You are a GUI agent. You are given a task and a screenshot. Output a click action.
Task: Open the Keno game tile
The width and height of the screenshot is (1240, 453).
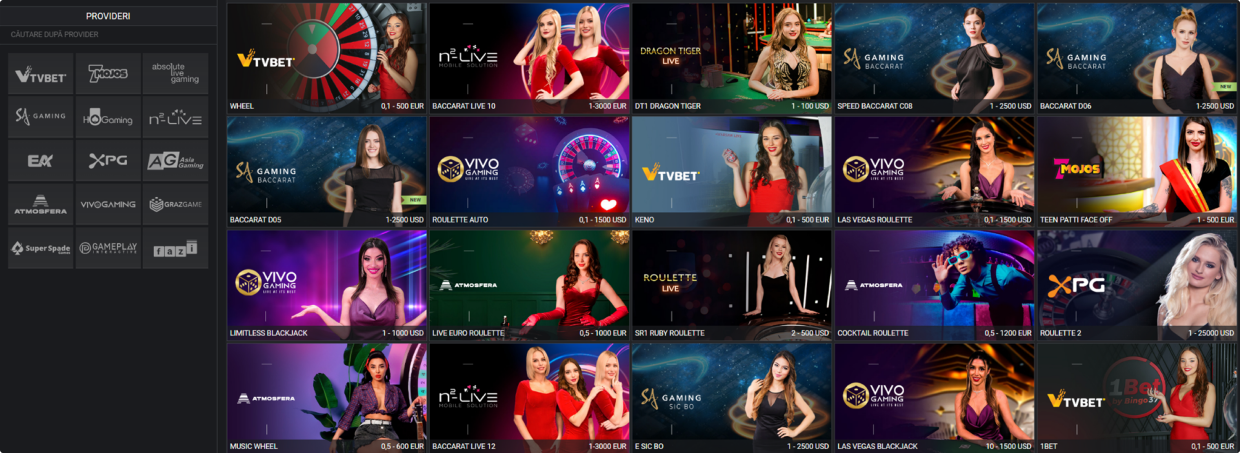tap(732, 171)
